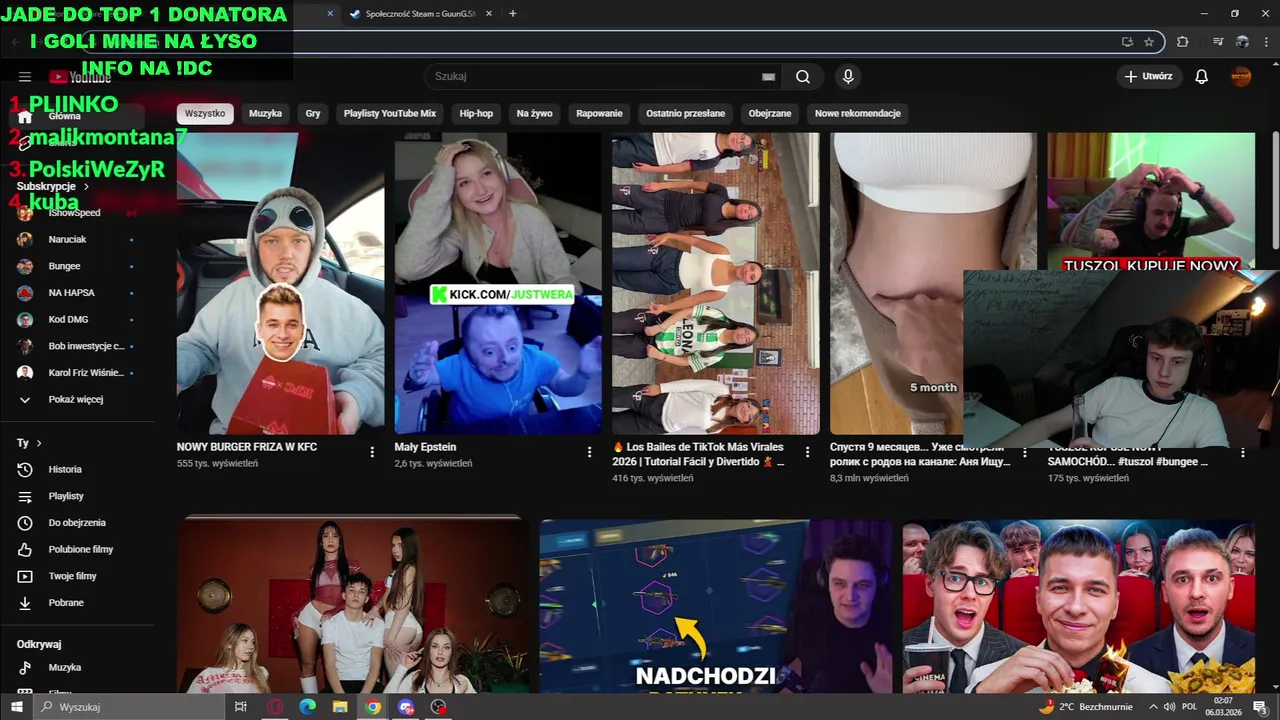
Task: Open Do obejrzenia watch later list
Action: tap(78, 523)
